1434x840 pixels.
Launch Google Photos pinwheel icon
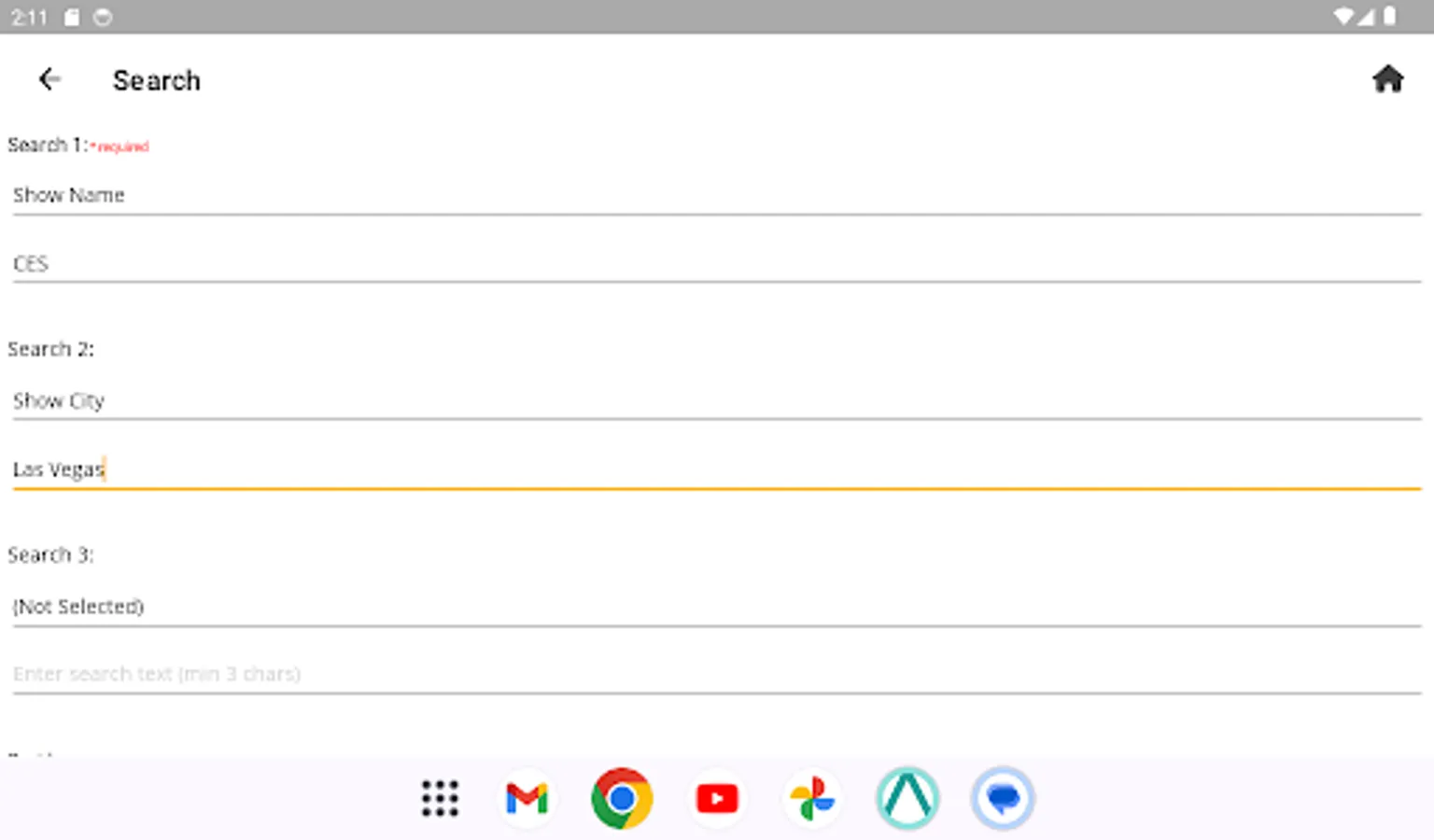point(812,799)
